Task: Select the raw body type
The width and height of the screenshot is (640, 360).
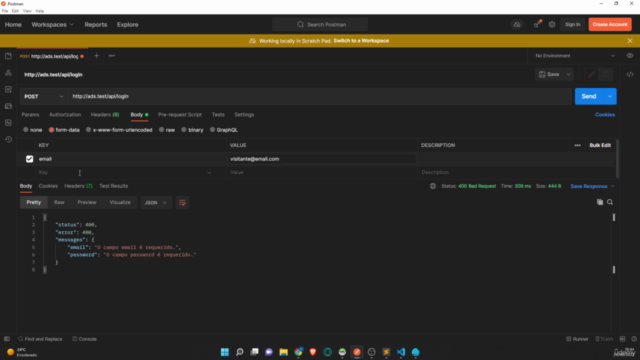Action: pos(167,130)
